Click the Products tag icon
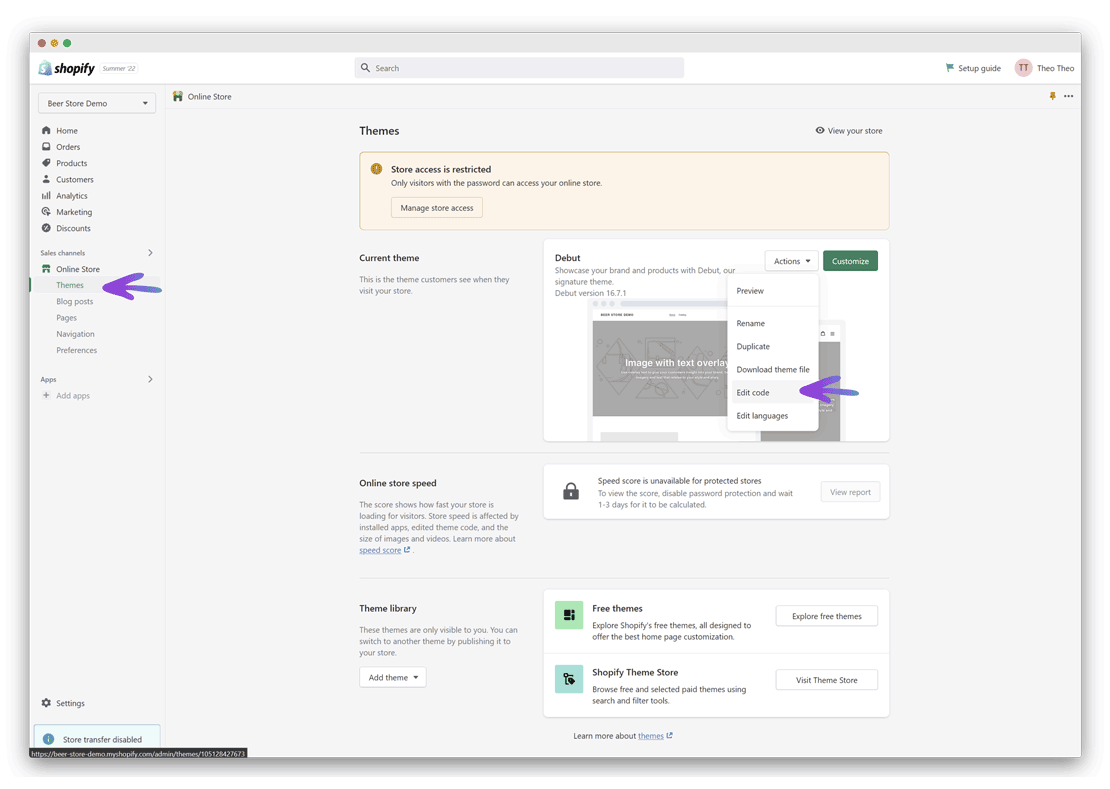The height and width of the screenshot is (789, 1110). tap(46, 163)
